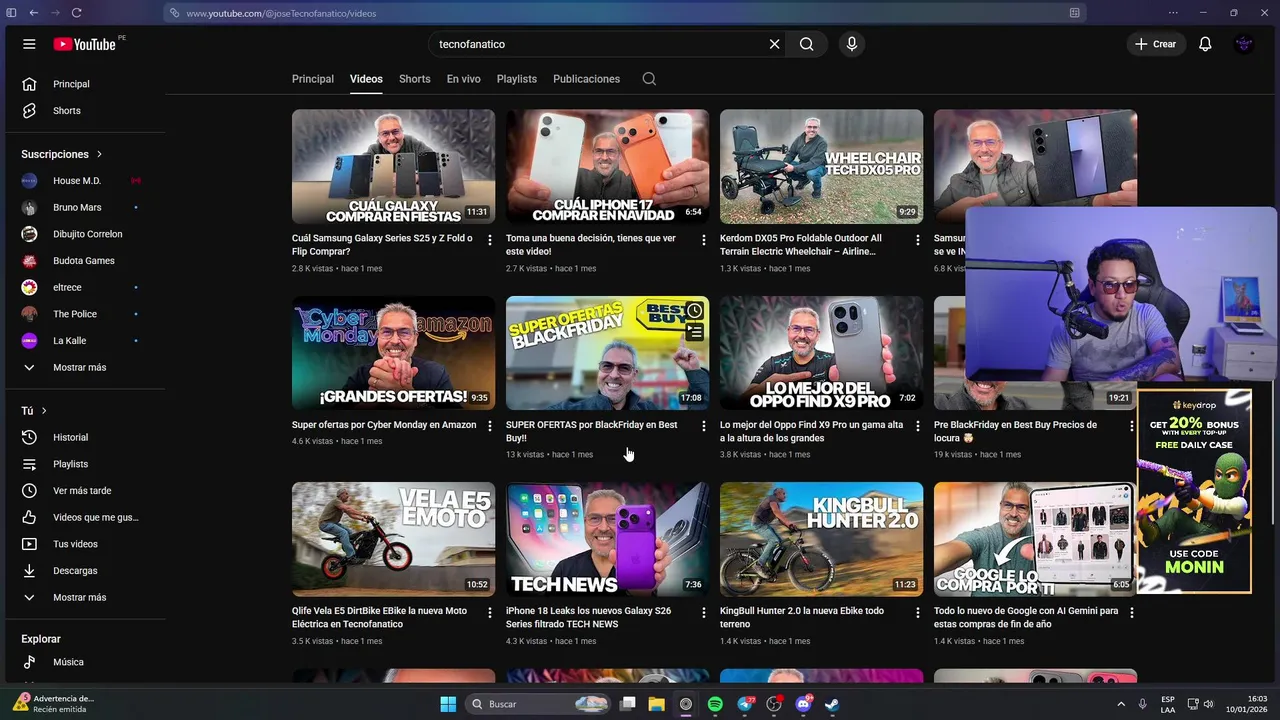
Task: Open Descargas in the sidebar
Action: [x=83, y=571]
